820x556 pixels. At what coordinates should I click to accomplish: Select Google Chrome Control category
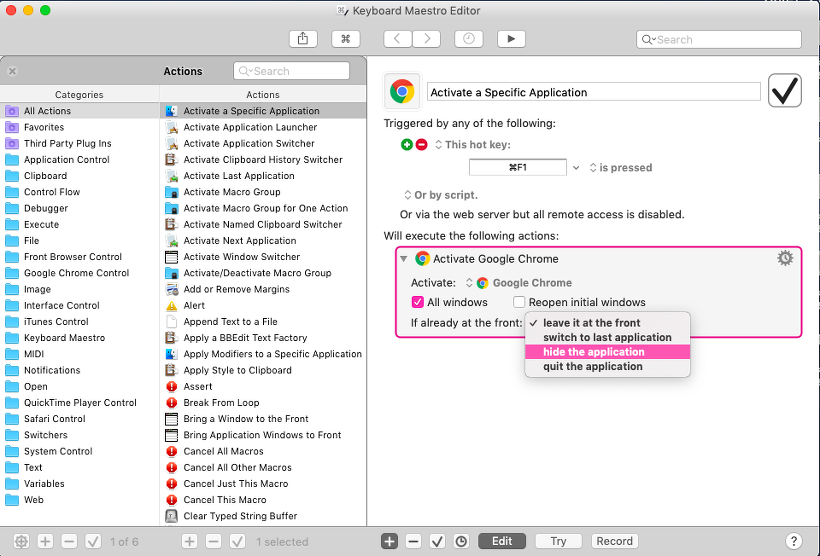[x=79, y=273]
